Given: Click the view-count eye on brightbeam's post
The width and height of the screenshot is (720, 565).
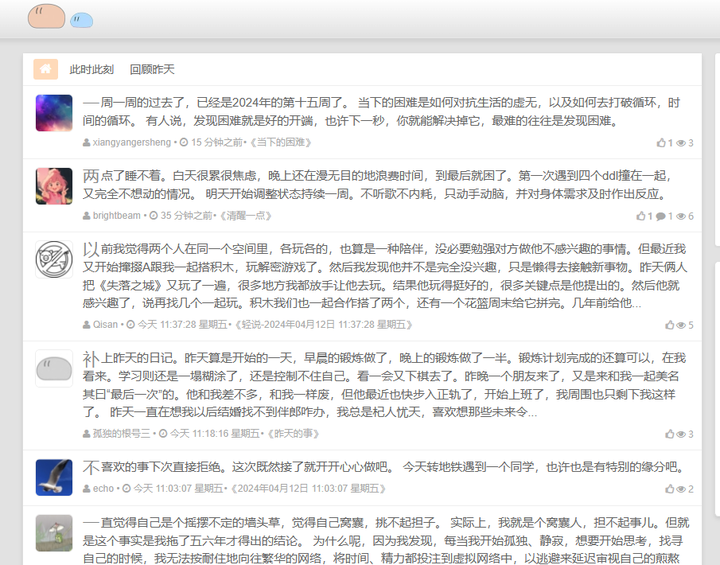Looking at the screenshot, I should click(681, 216).
